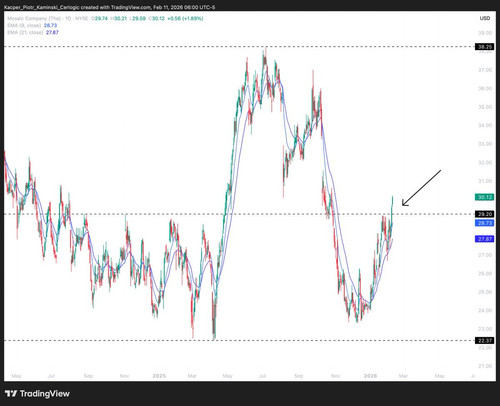Click the EMA (21, close) indicator label
This screenshot has height=406, width=500.
(x=25, y=32)
